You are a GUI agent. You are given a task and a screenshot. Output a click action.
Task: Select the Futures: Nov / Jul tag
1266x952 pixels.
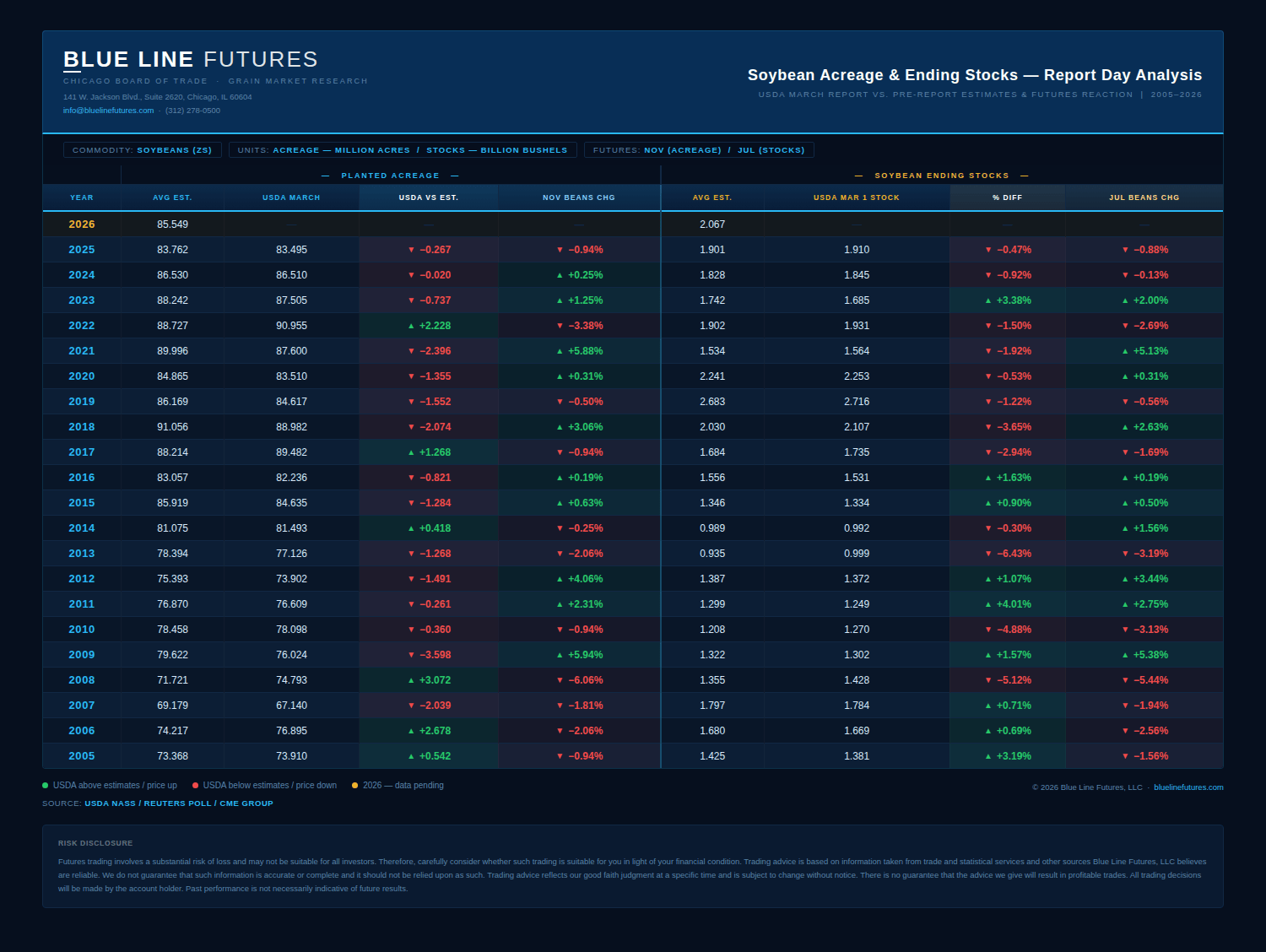coord(699,150)
